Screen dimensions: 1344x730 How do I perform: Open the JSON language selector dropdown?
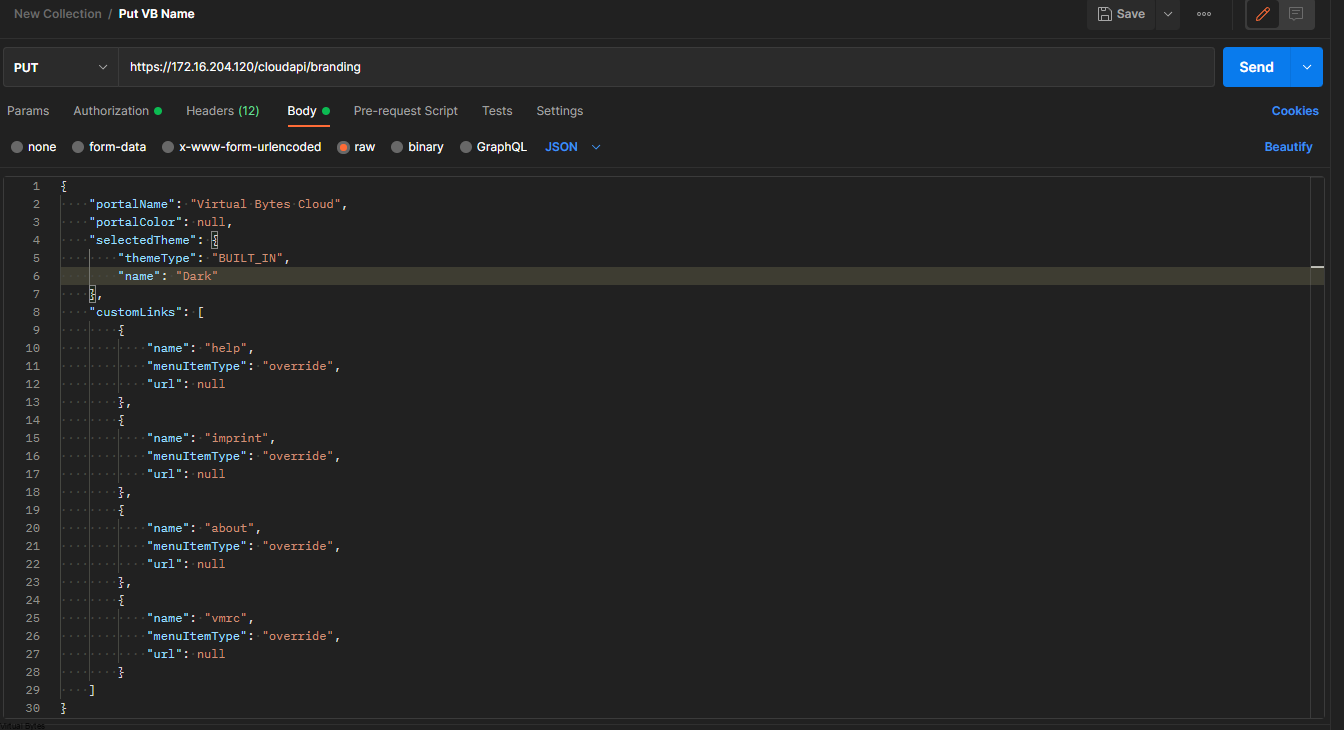tap(571, 146)
